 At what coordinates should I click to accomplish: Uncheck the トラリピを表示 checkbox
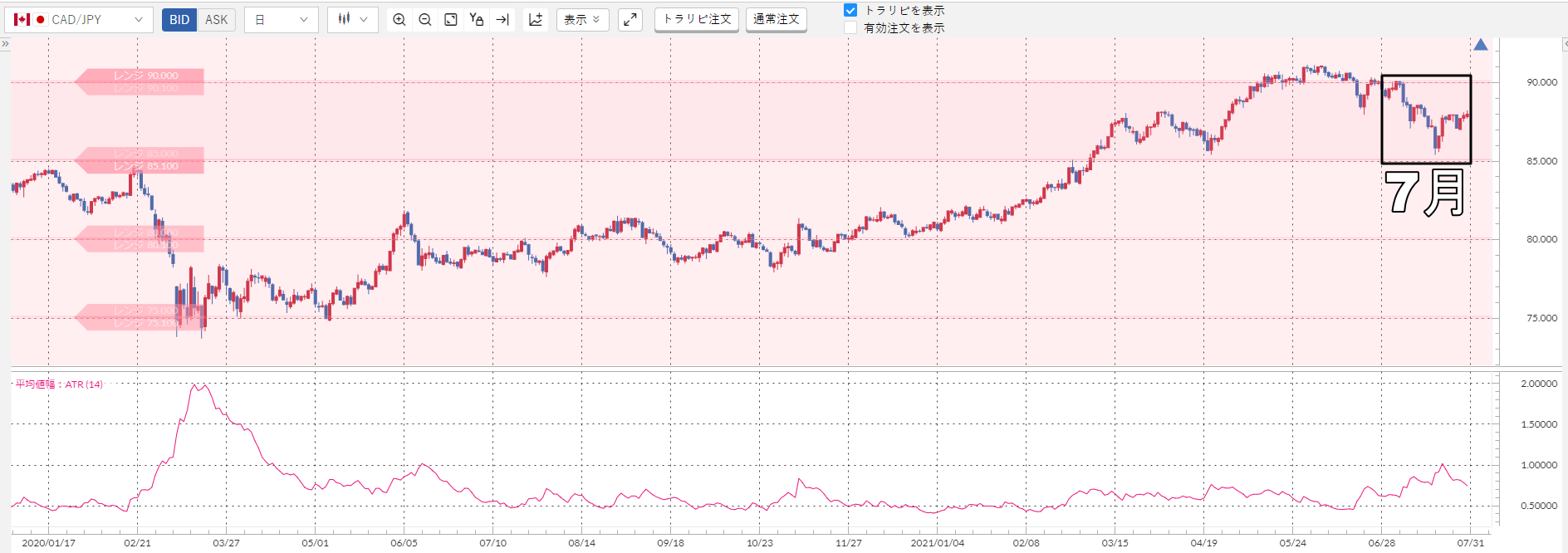tap(850, 10)
